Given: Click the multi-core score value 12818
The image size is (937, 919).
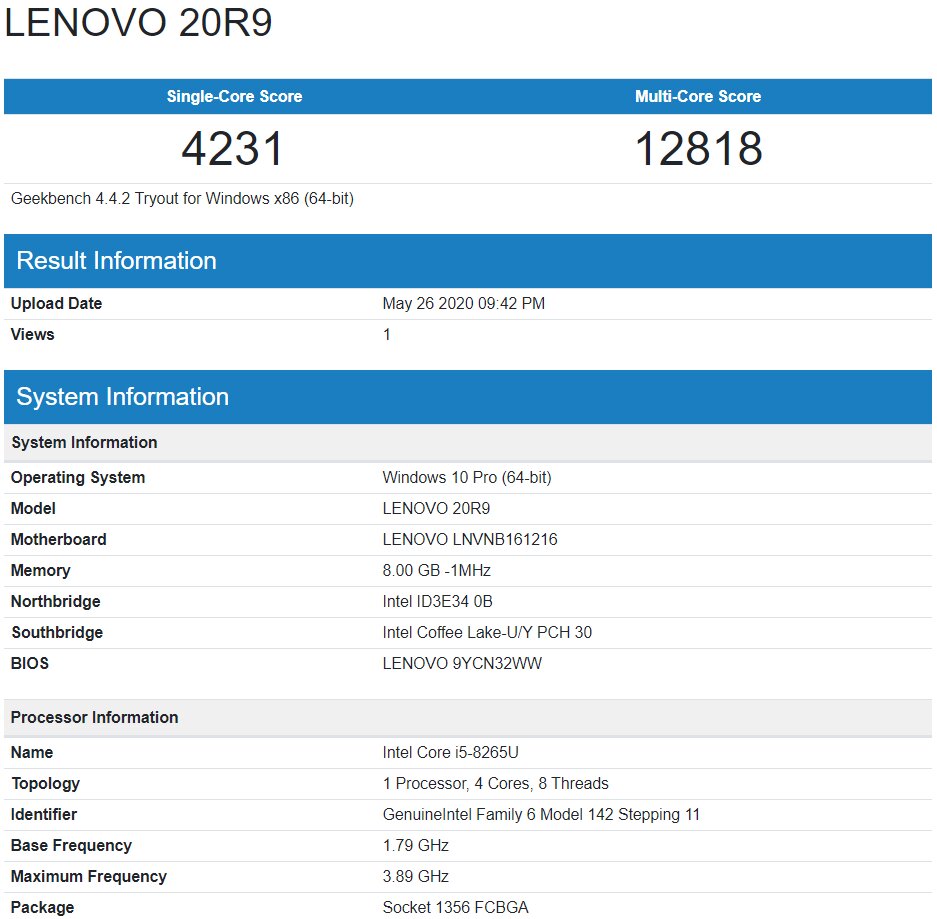Looking at the screenshot, I should pos(699,148).
